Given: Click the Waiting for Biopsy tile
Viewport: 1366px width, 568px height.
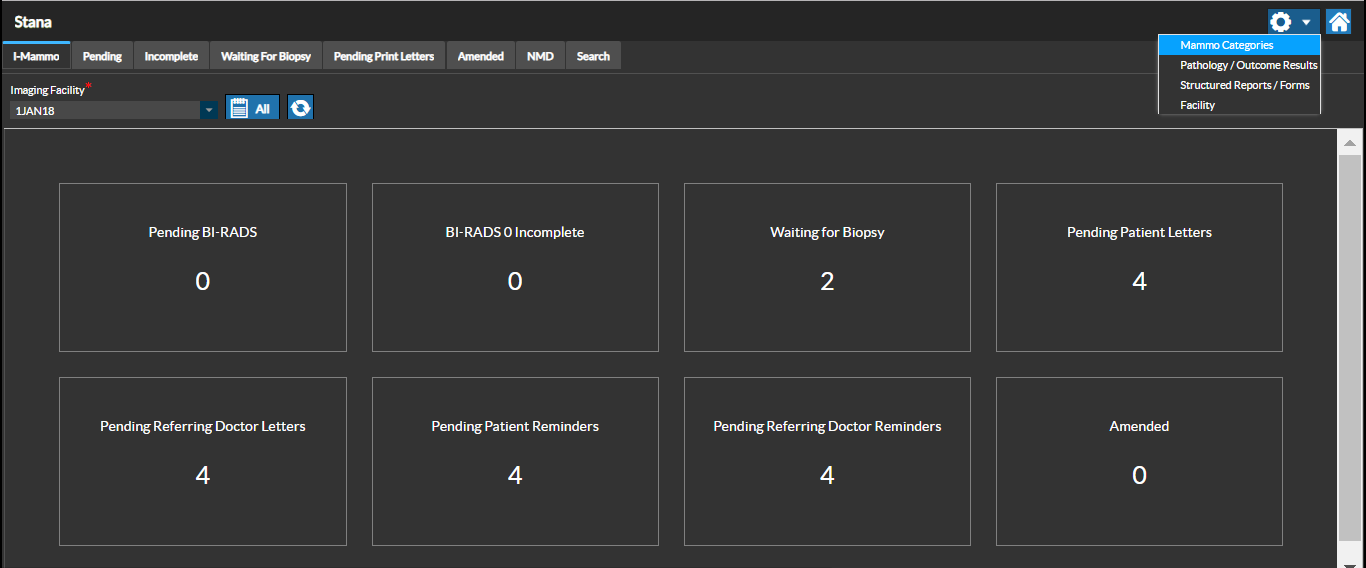Looking at the screenshot, I should click(827, 267).
